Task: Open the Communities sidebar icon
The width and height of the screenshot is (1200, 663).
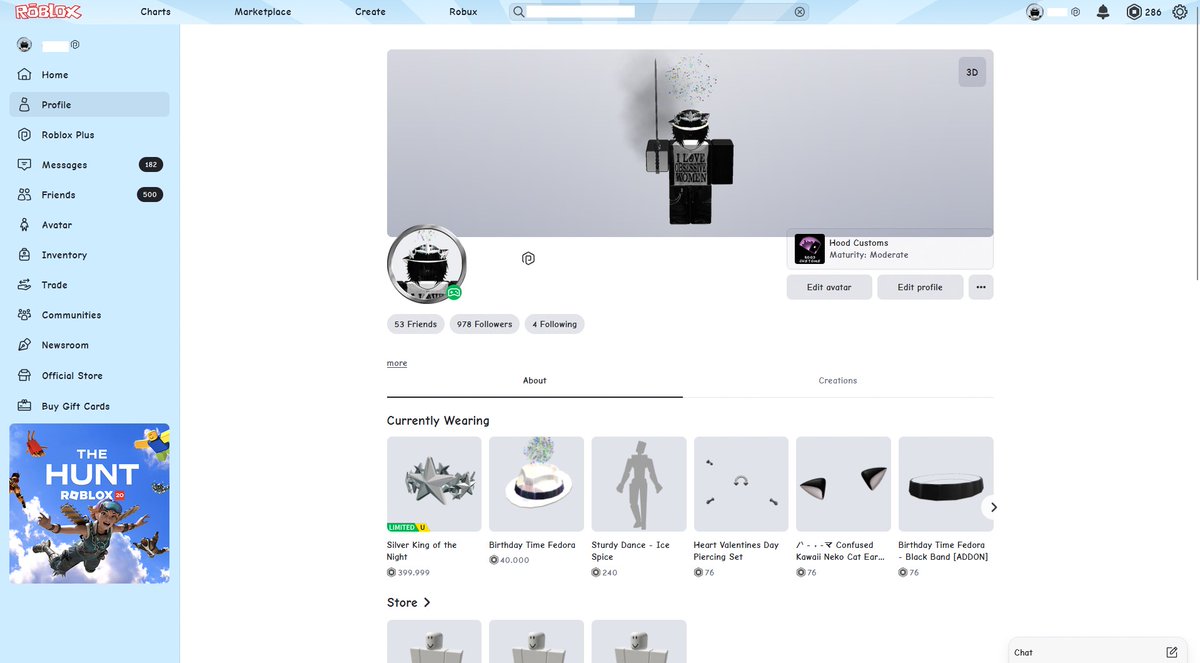Action: pos(24,315)
